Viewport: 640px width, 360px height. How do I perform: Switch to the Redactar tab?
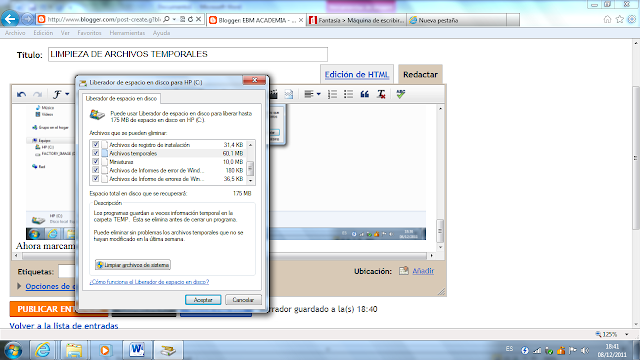[420, 75]
